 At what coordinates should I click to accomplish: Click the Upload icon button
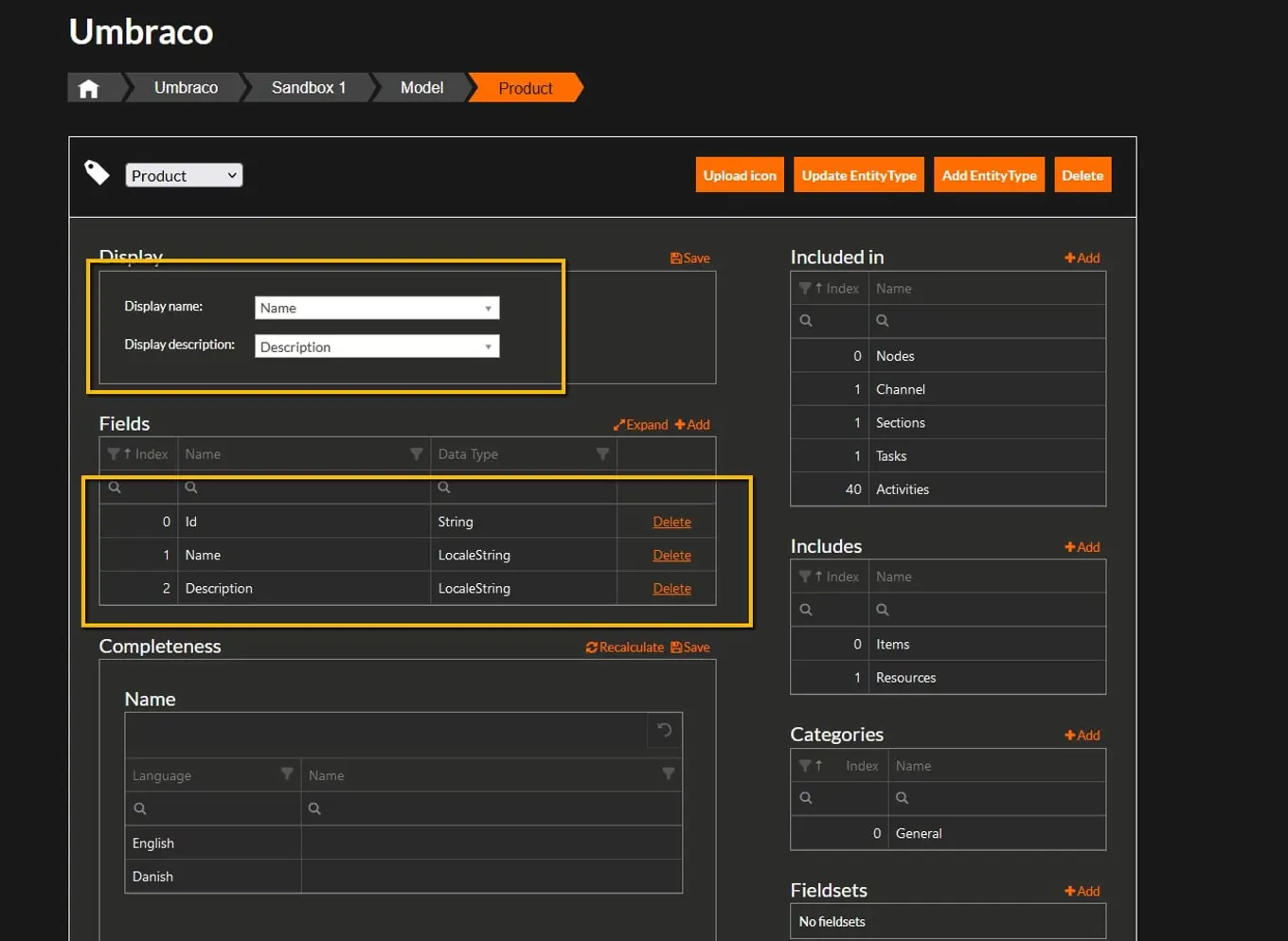(x=740, y=175)
